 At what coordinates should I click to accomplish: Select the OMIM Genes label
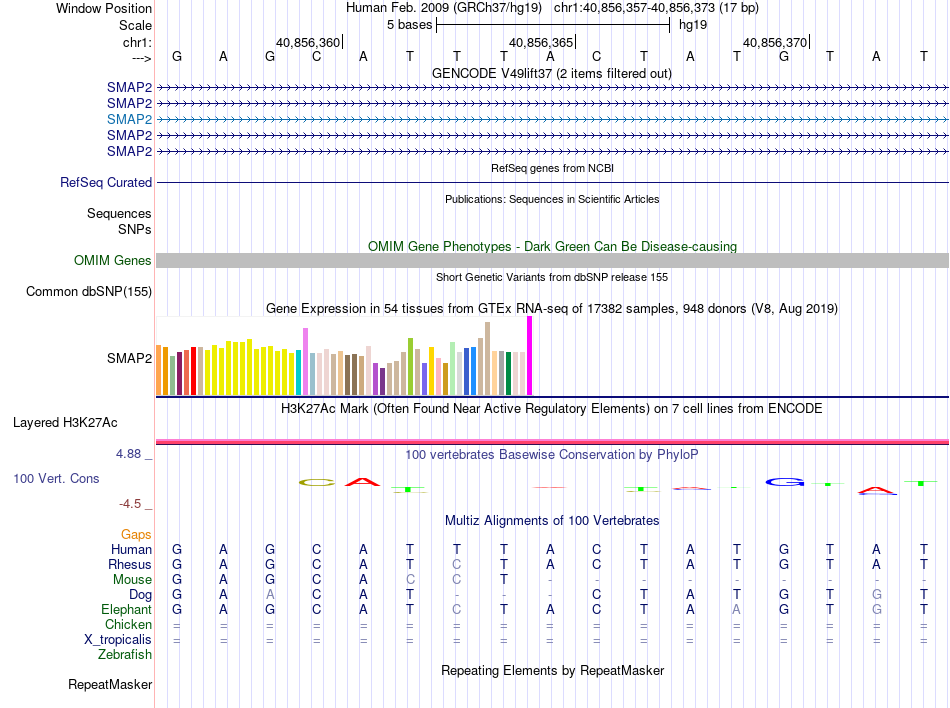pyautogui.click(x=112, y=260)
